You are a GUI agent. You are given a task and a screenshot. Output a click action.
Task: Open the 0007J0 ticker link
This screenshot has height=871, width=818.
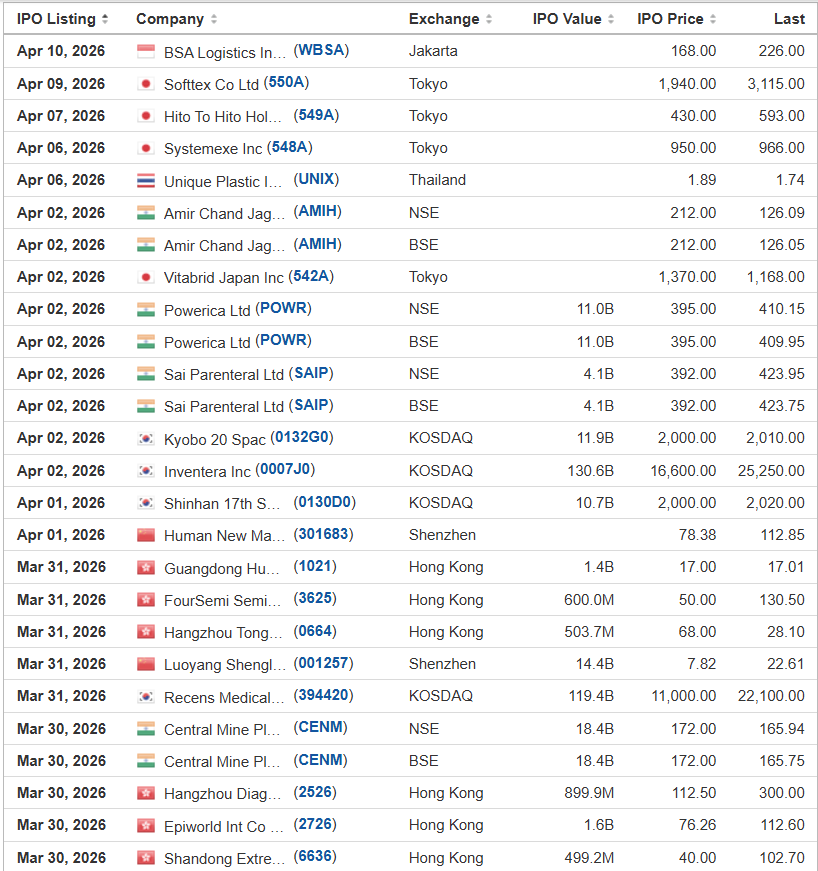pos(285,470)
